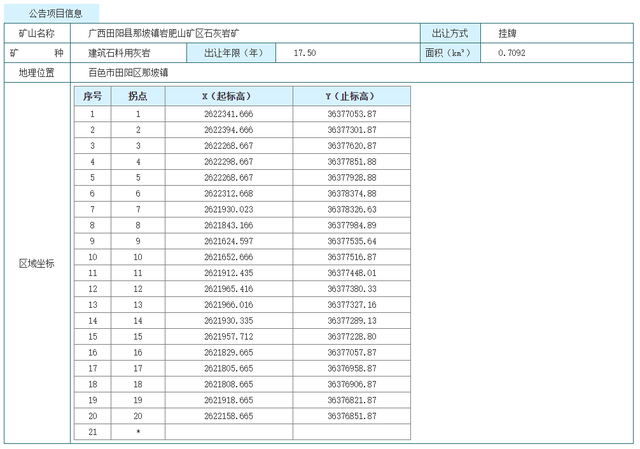Click the X（起标高 column header
Screen dimensions: 640x449
[228, 96]
